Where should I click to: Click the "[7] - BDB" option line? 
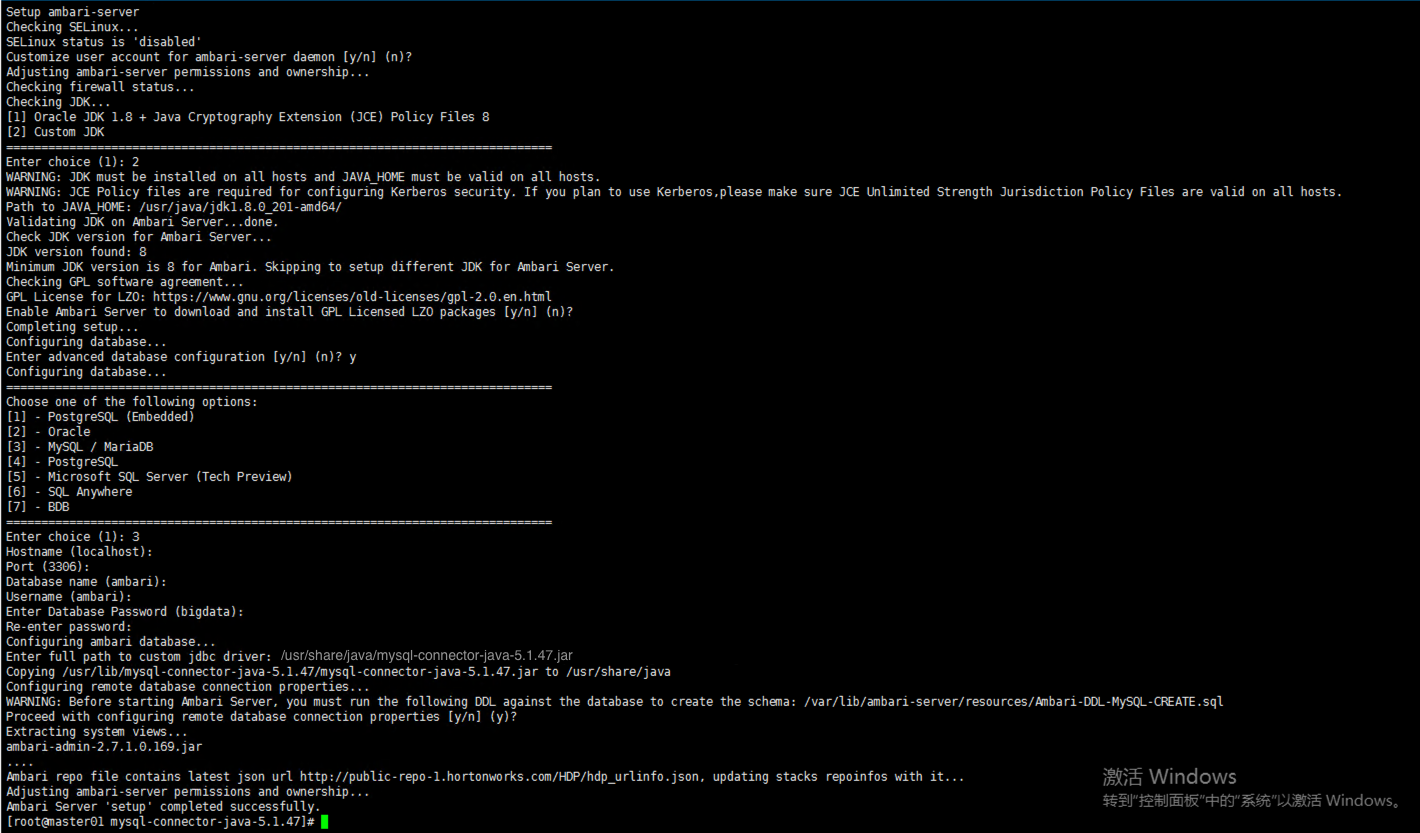click(x=38, y=507)
